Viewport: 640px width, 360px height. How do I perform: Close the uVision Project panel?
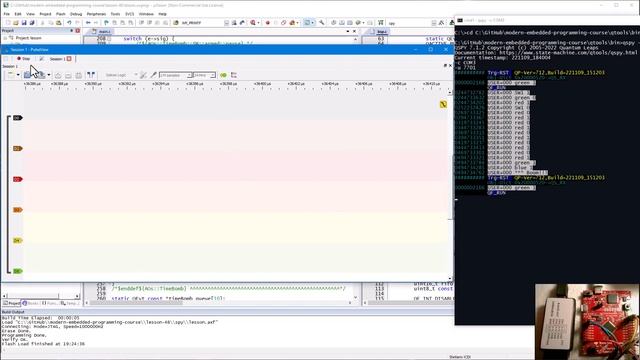[78, 31]
